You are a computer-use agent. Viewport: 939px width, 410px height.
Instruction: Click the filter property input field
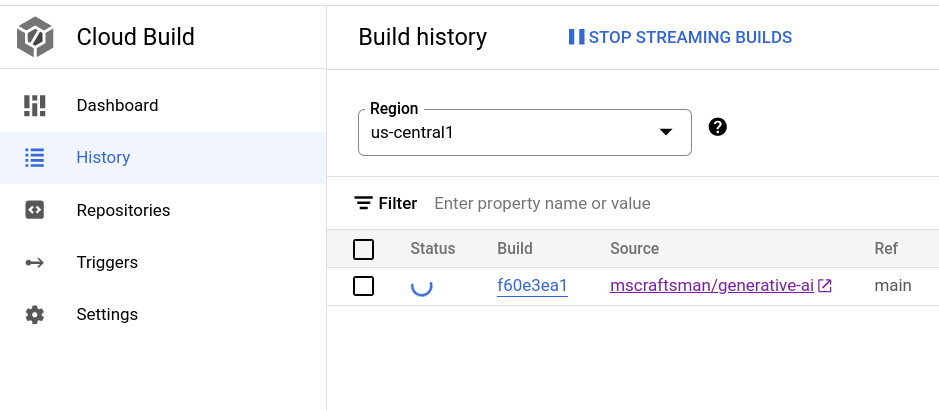tap(683, 204)
